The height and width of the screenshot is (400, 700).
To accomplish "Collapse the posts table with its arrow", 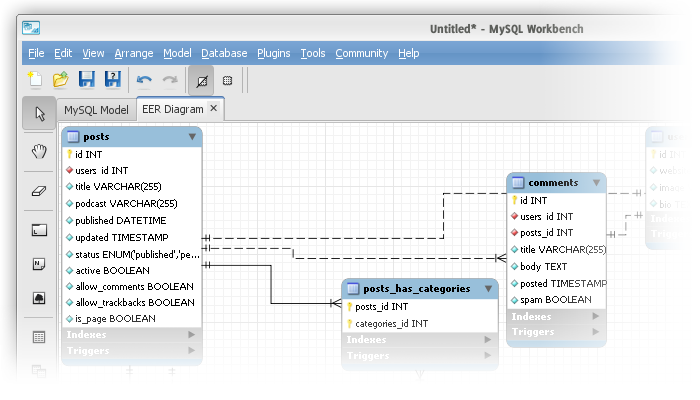I will pos(192,137).
